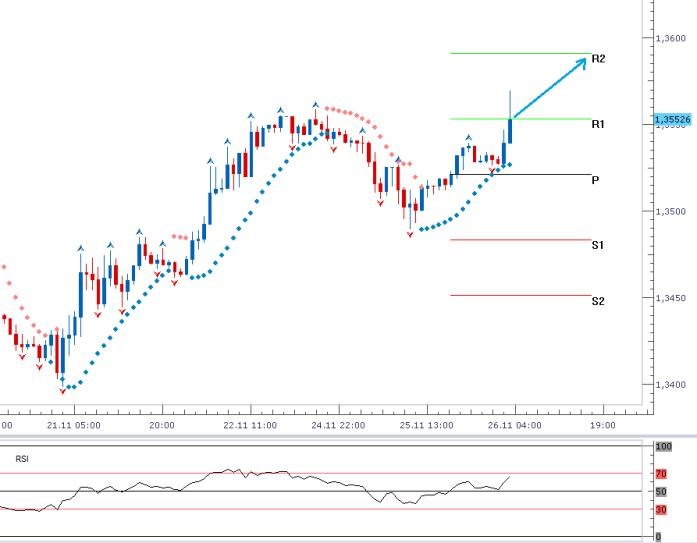Select the red S1 support line
The image size is (697, 543).
[521, 240]
